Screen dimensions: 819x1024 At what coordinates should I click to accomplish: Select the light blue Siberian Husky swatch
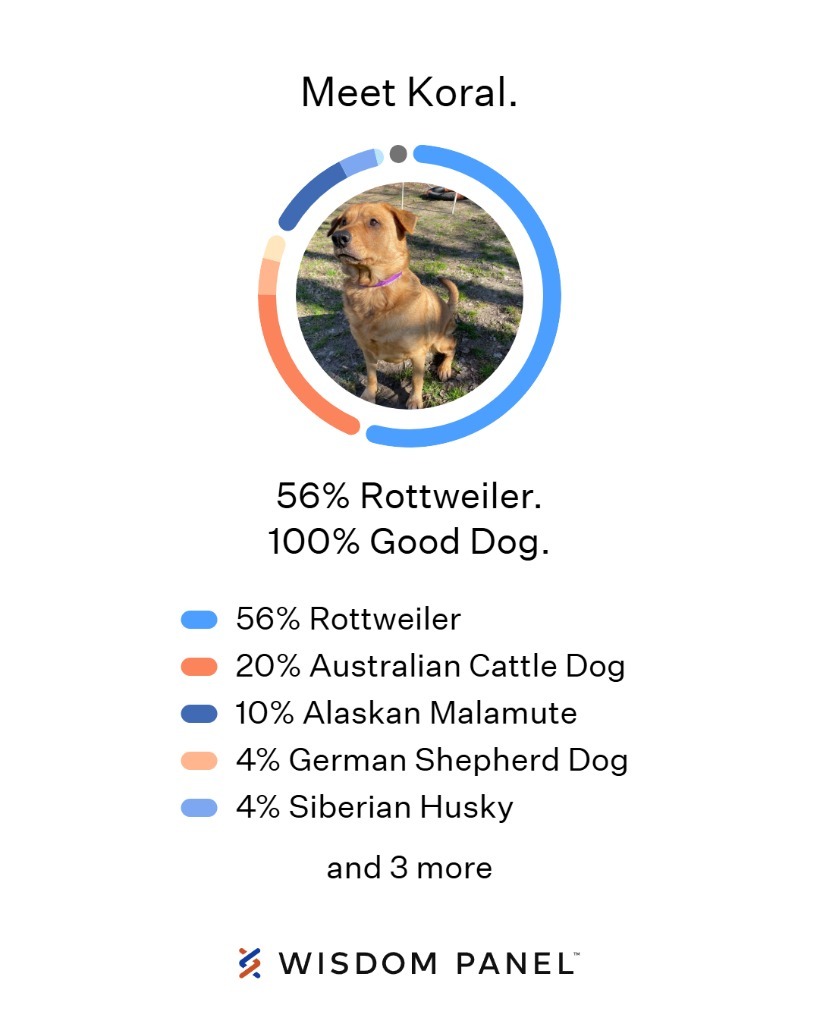pyautogui.click(x=199, y=808)
